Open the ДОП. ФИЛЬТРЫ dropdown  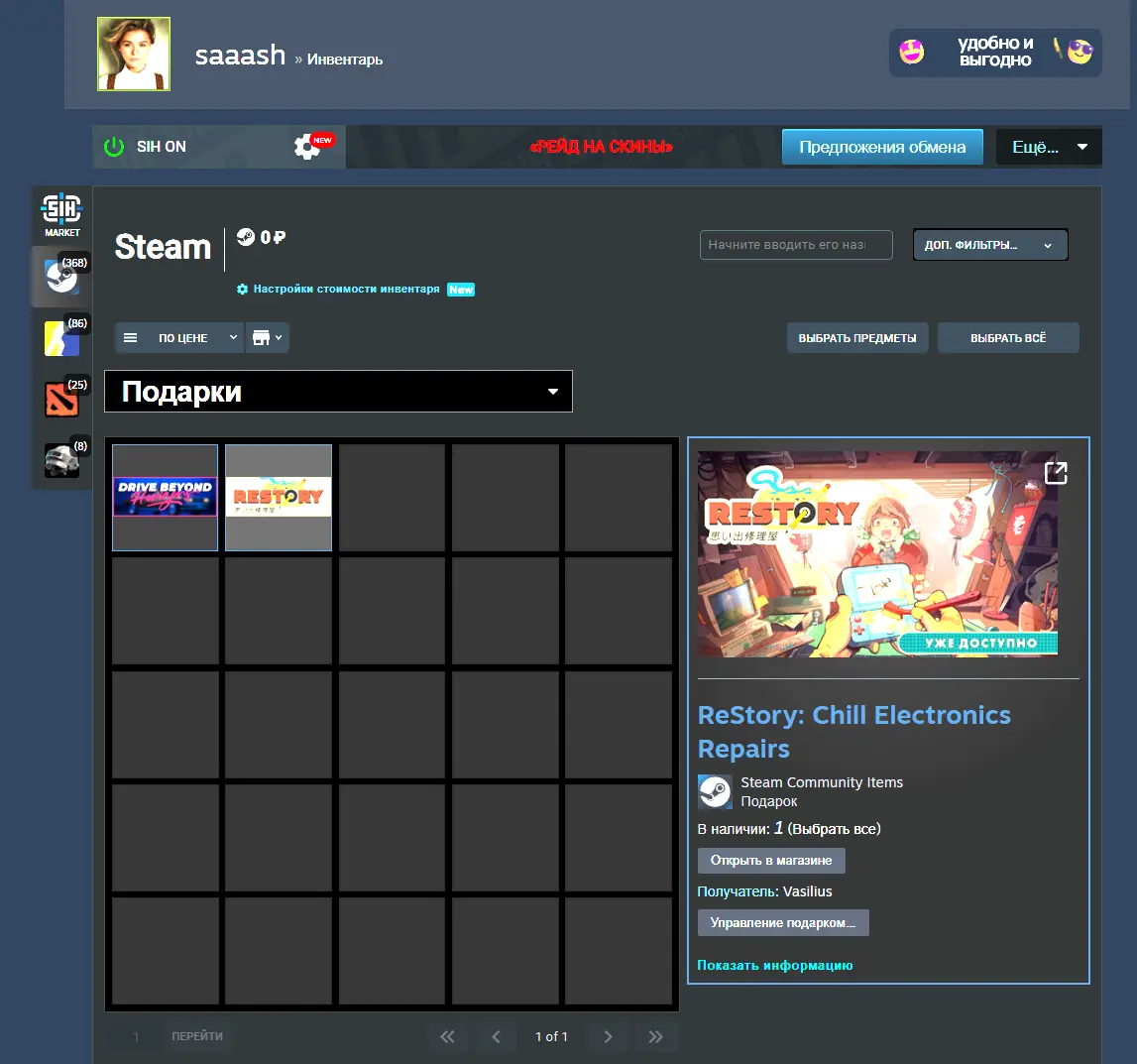(x=990, y=244)
